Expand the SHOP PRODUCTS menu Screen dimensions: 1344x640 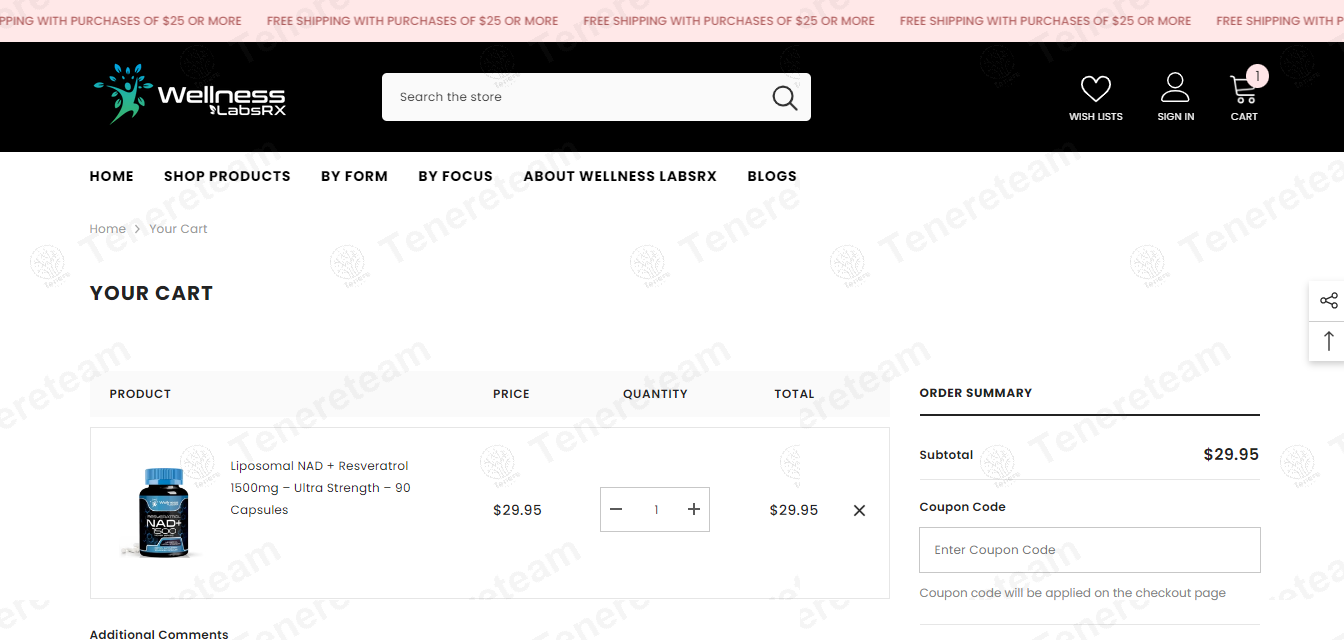point(227,176)
